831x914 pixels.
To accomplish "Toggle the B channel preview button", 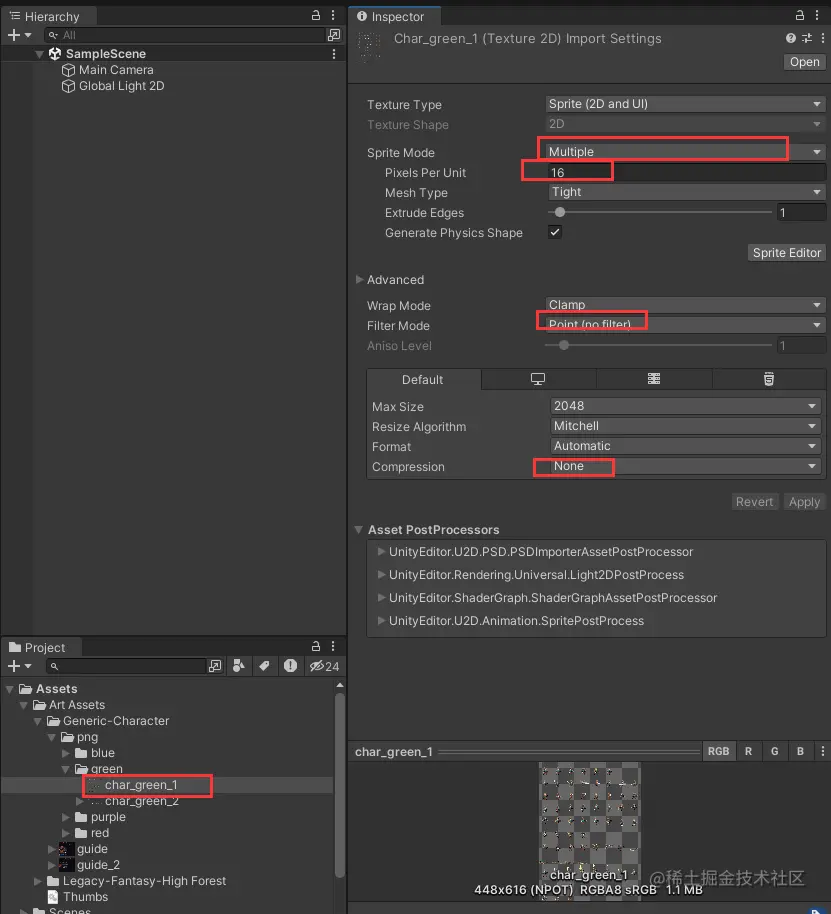I will click(x=800, y=751).
